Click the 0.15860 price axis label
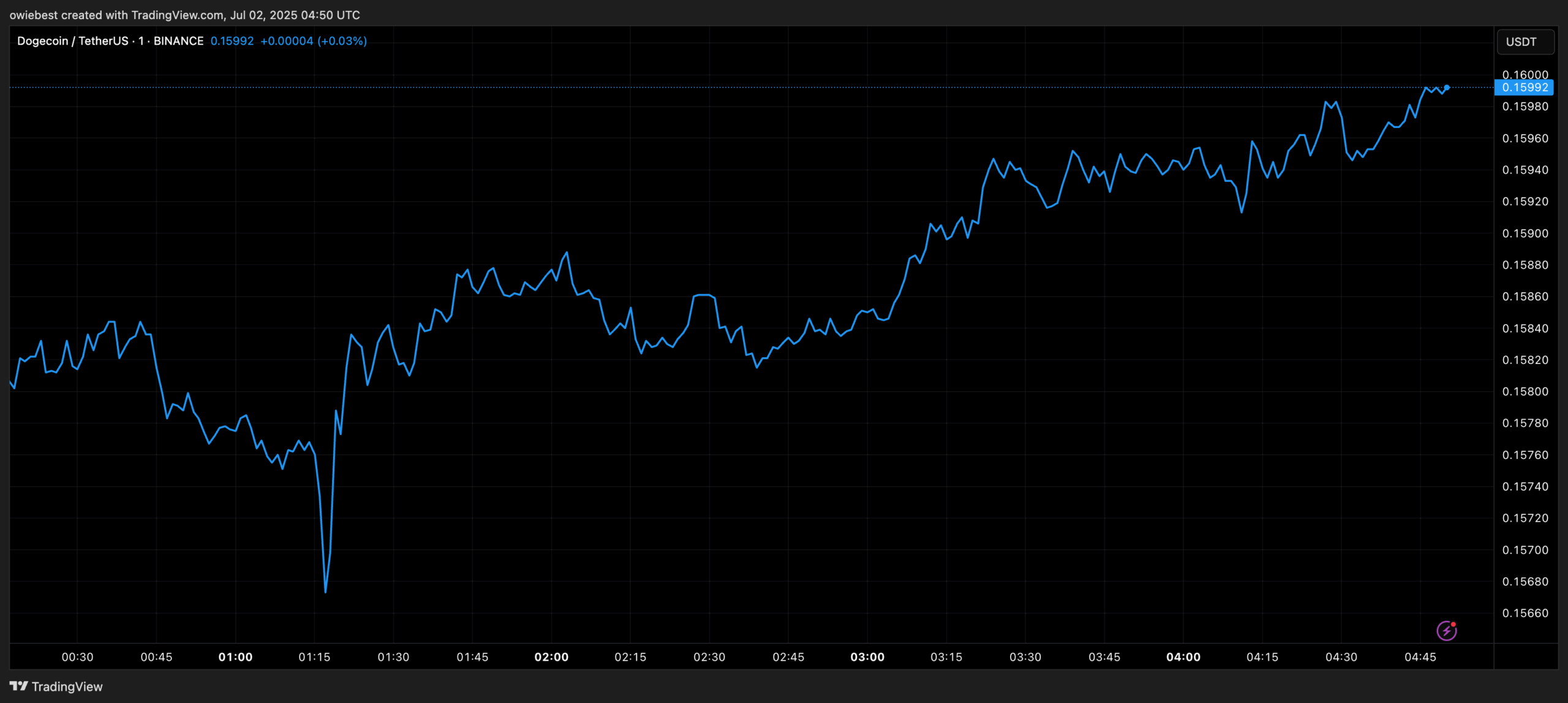 pos(1525,297)
